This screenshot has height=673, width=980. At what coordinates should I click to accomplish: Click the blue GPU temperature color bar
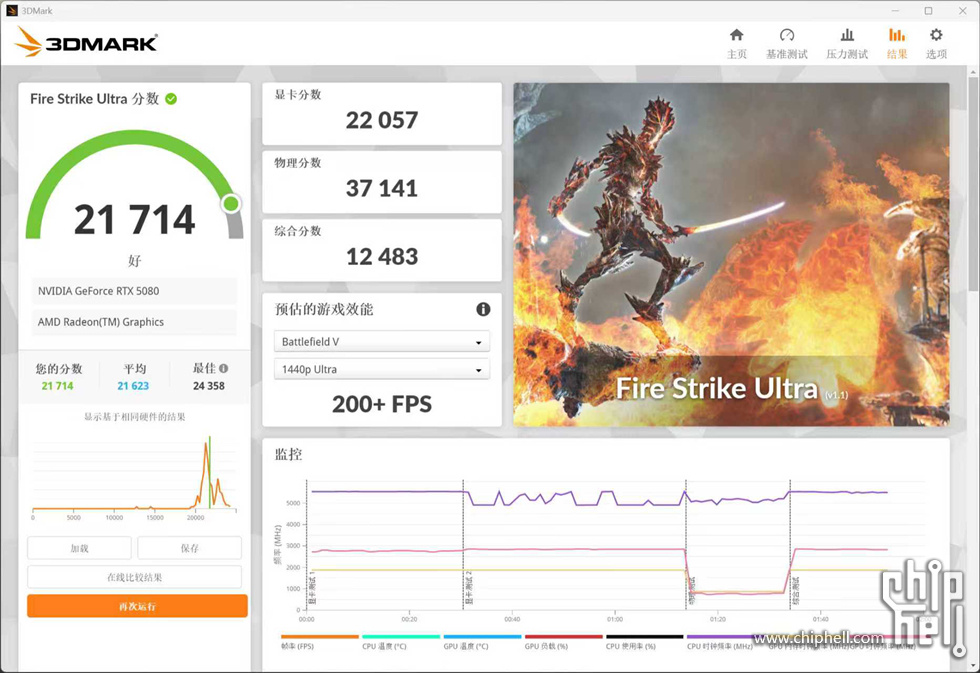tap(482, 637)
